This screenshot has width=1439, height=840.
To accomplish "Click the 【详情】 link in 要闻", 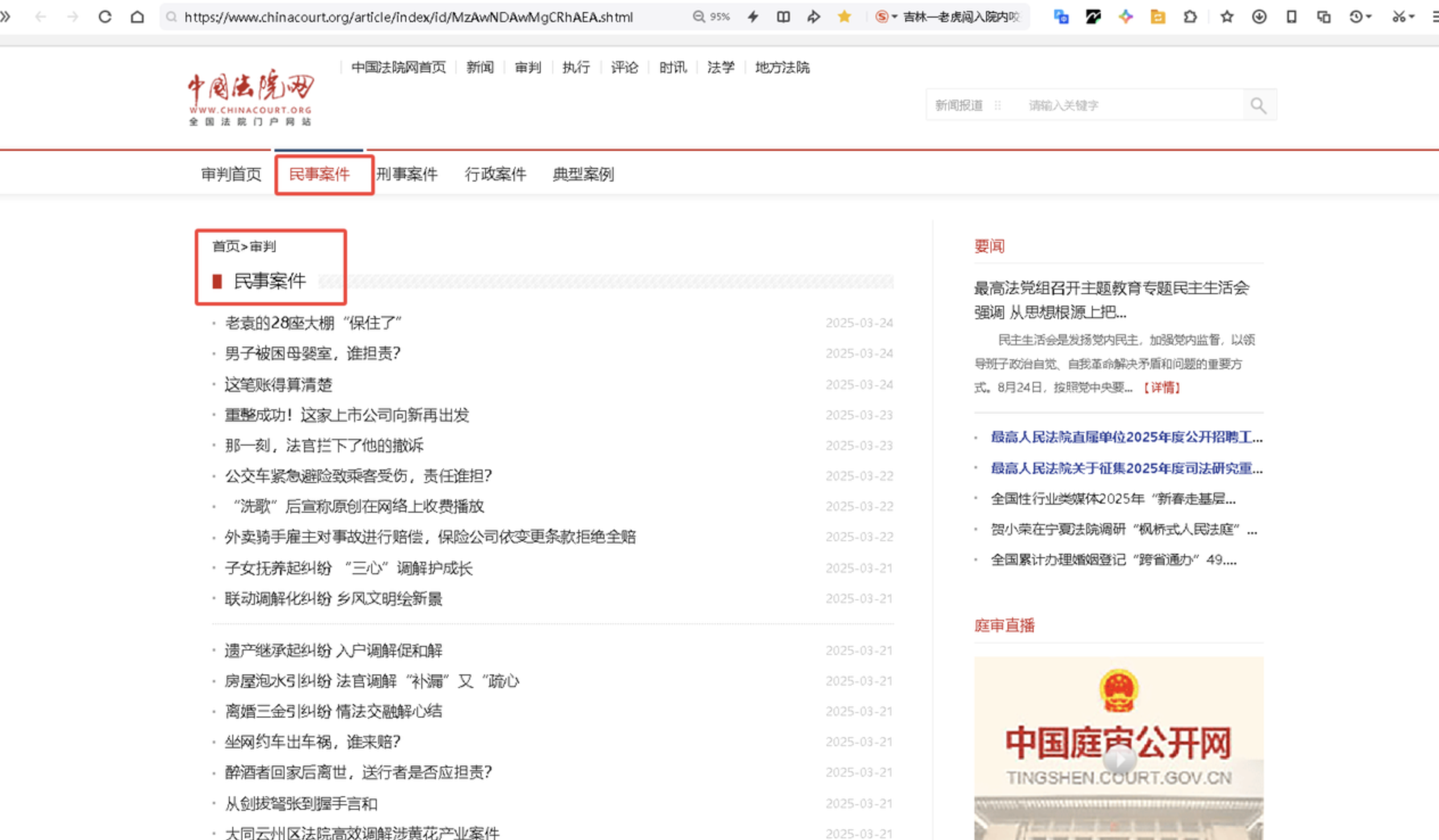I will [x=1161, y=388].
